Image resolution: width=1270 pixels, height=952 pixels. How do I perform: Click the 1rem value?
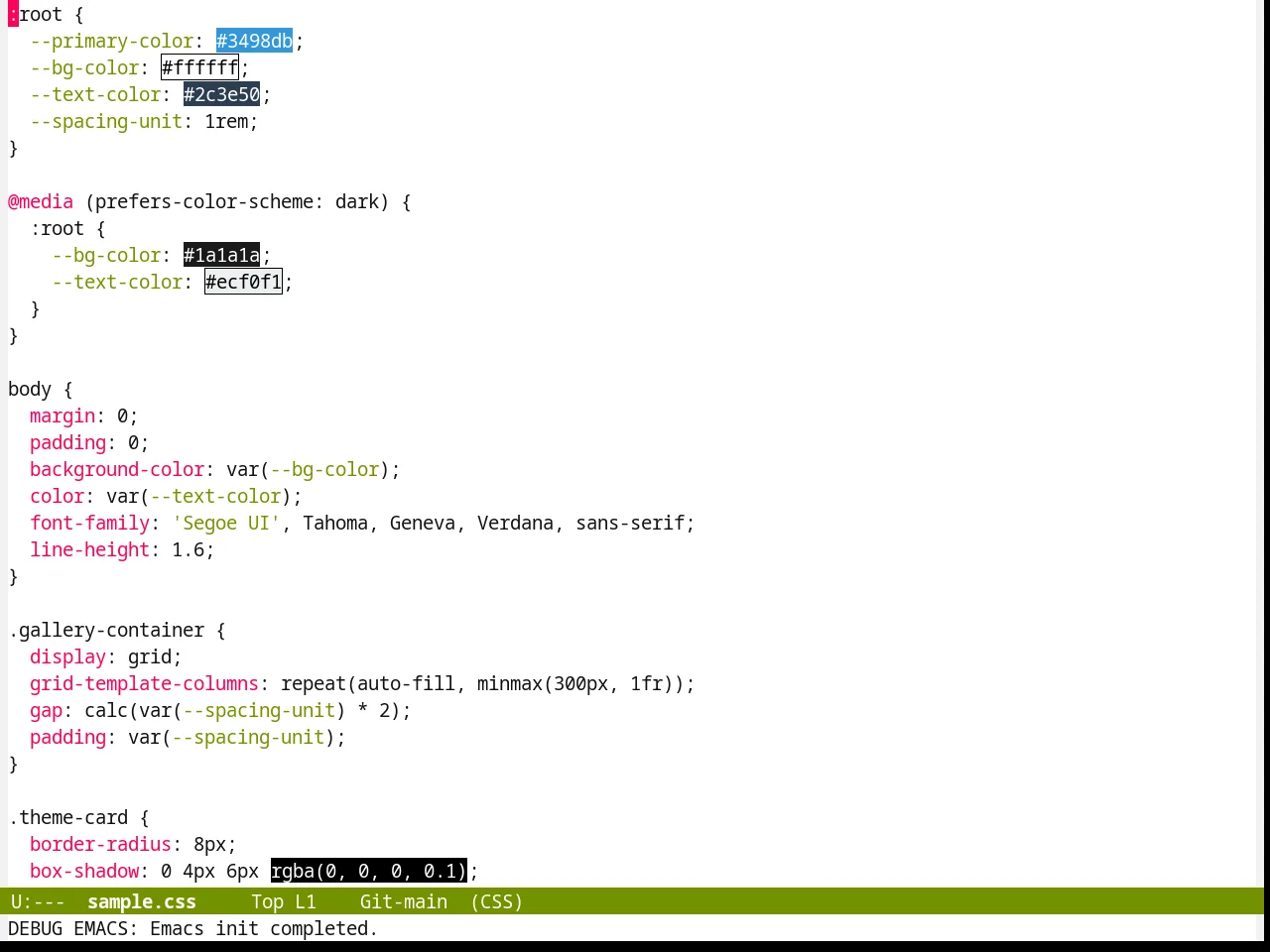point(226,121)
